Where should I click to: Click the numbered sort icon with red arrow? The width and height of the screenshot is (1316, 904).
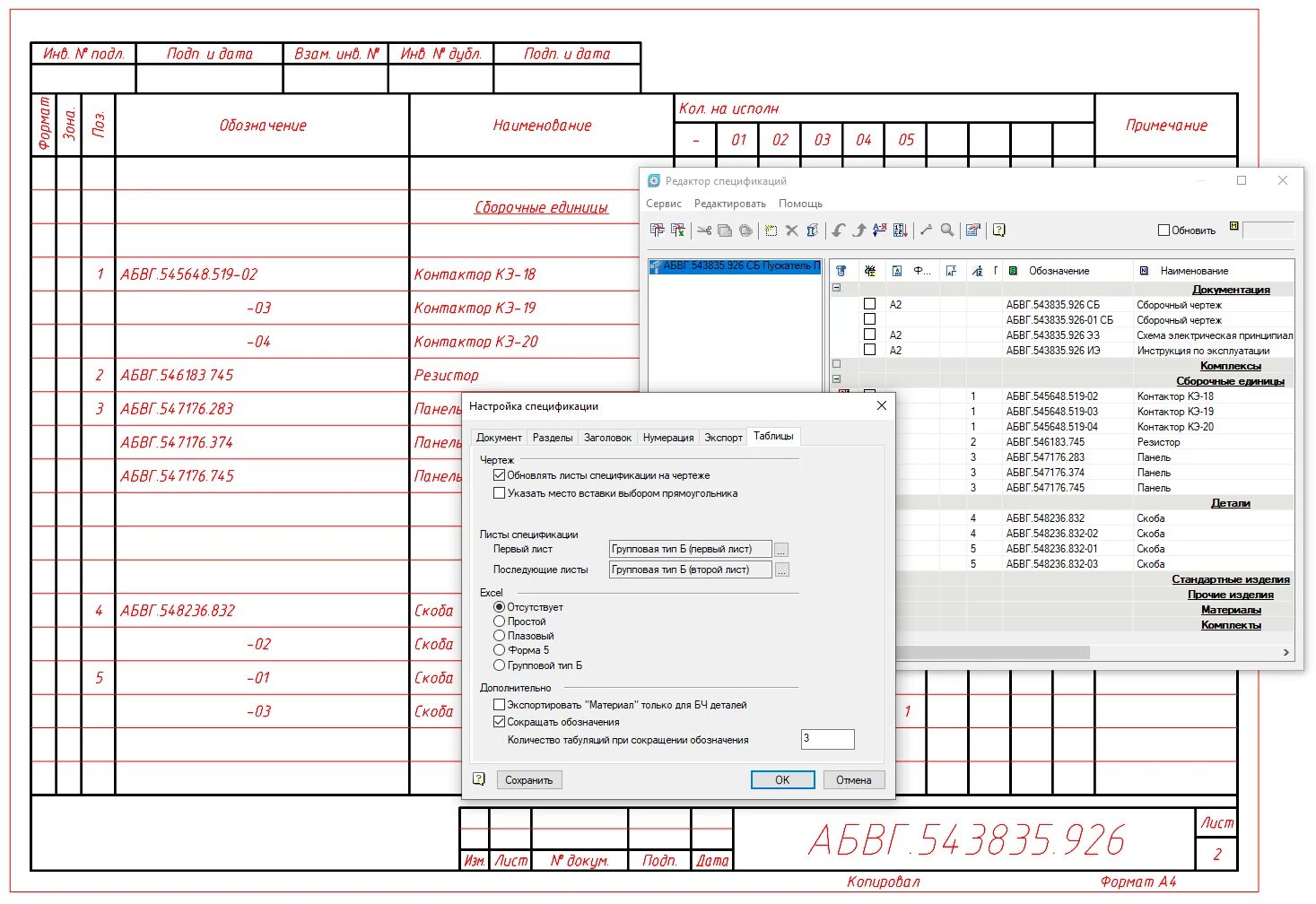[901, 230]
